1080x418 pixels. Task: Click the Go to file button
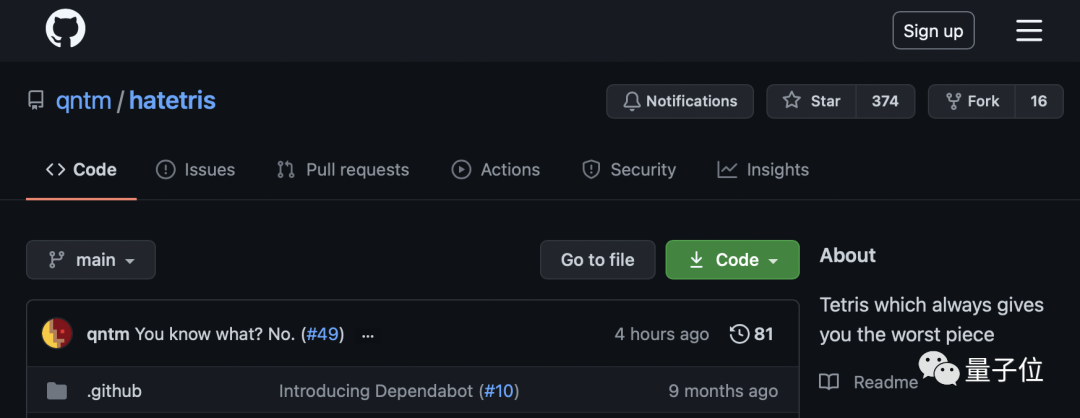click(x=598, y=260)
